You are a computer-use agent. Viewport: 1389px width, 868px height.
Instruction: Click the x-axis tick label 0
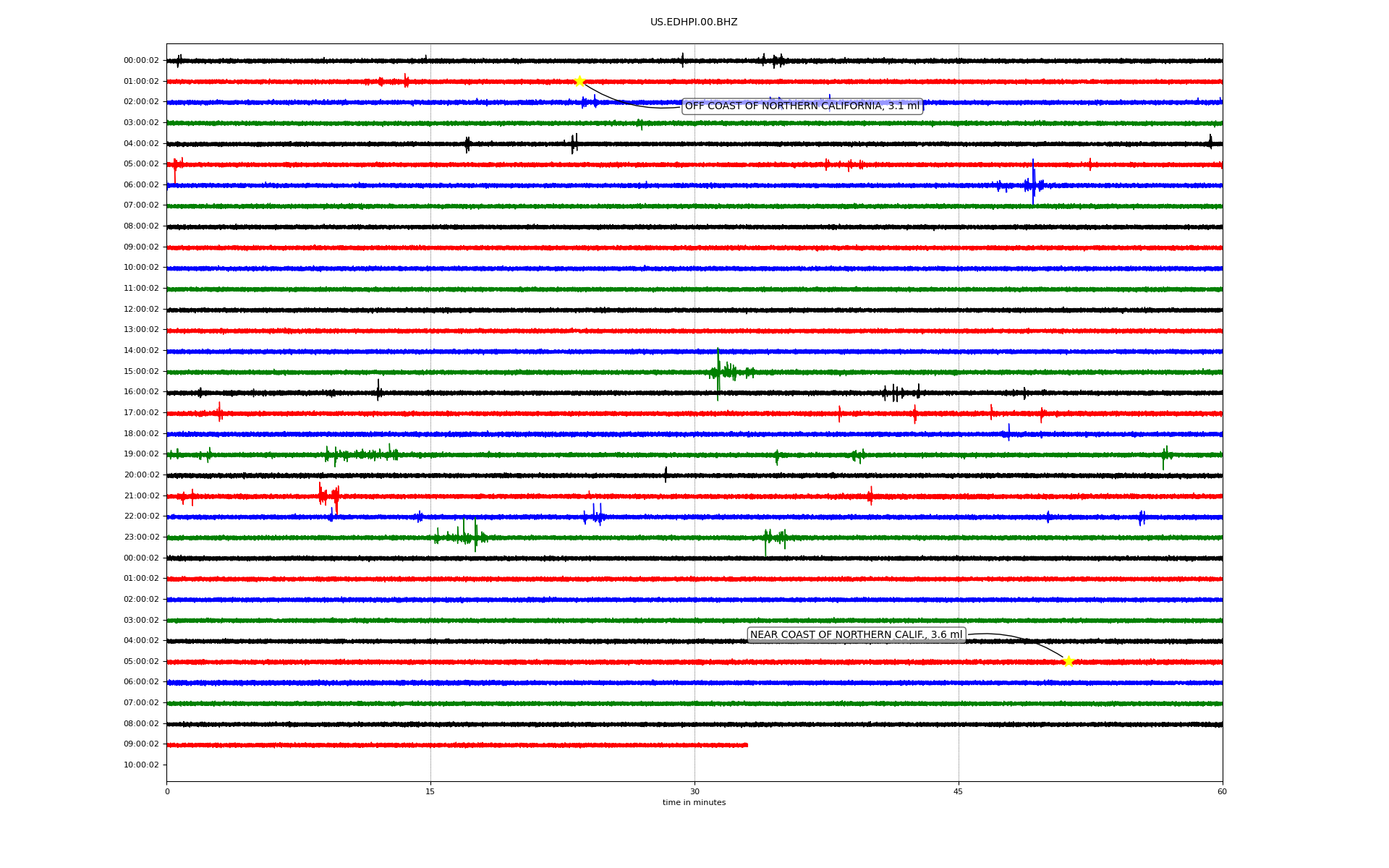tap(167, 791)
